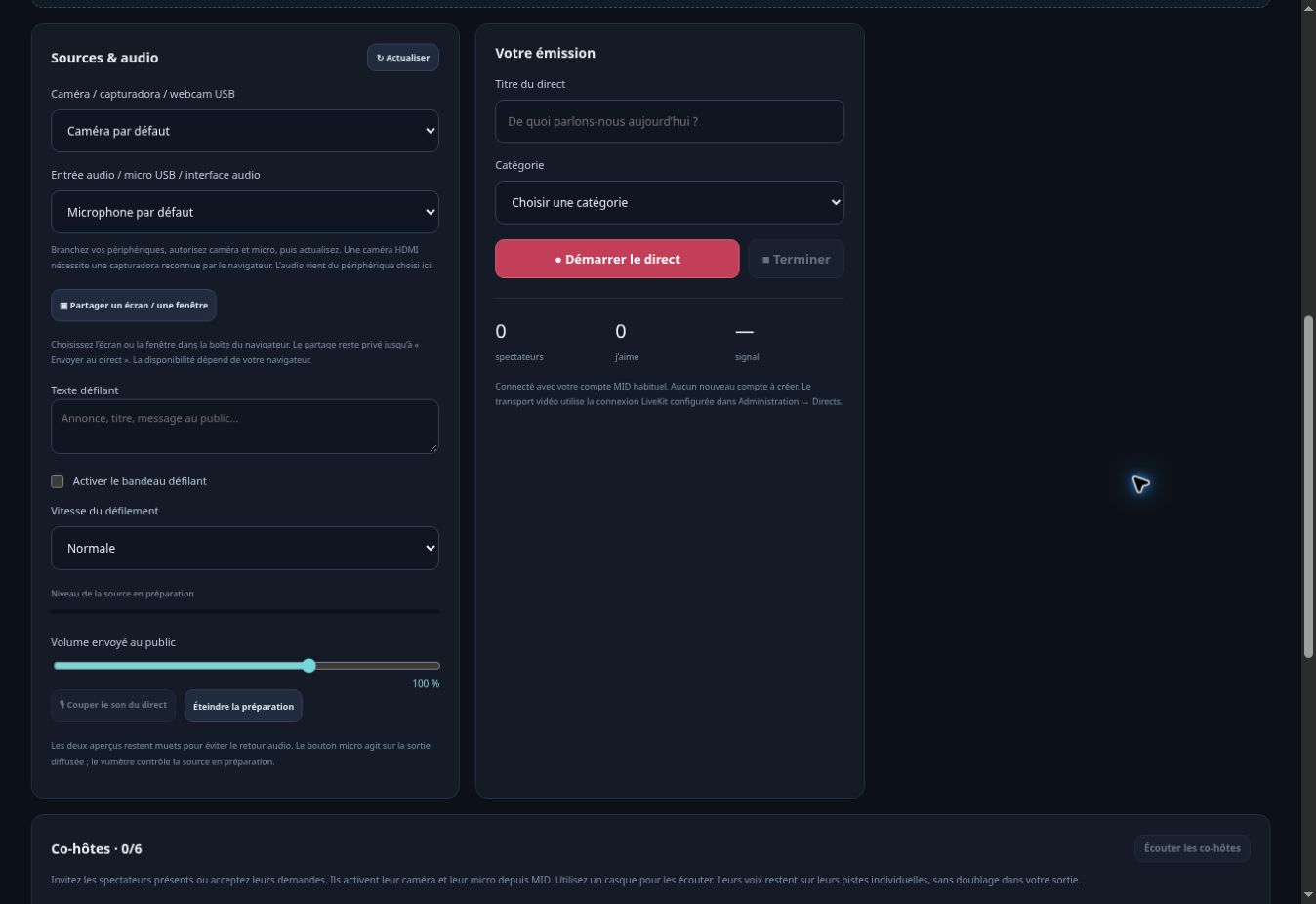Image resolution: width=1316 pixels, height=904 pixels.
Task: Open the Vitesse du défilement Normale dropdown
Action: 245,549
